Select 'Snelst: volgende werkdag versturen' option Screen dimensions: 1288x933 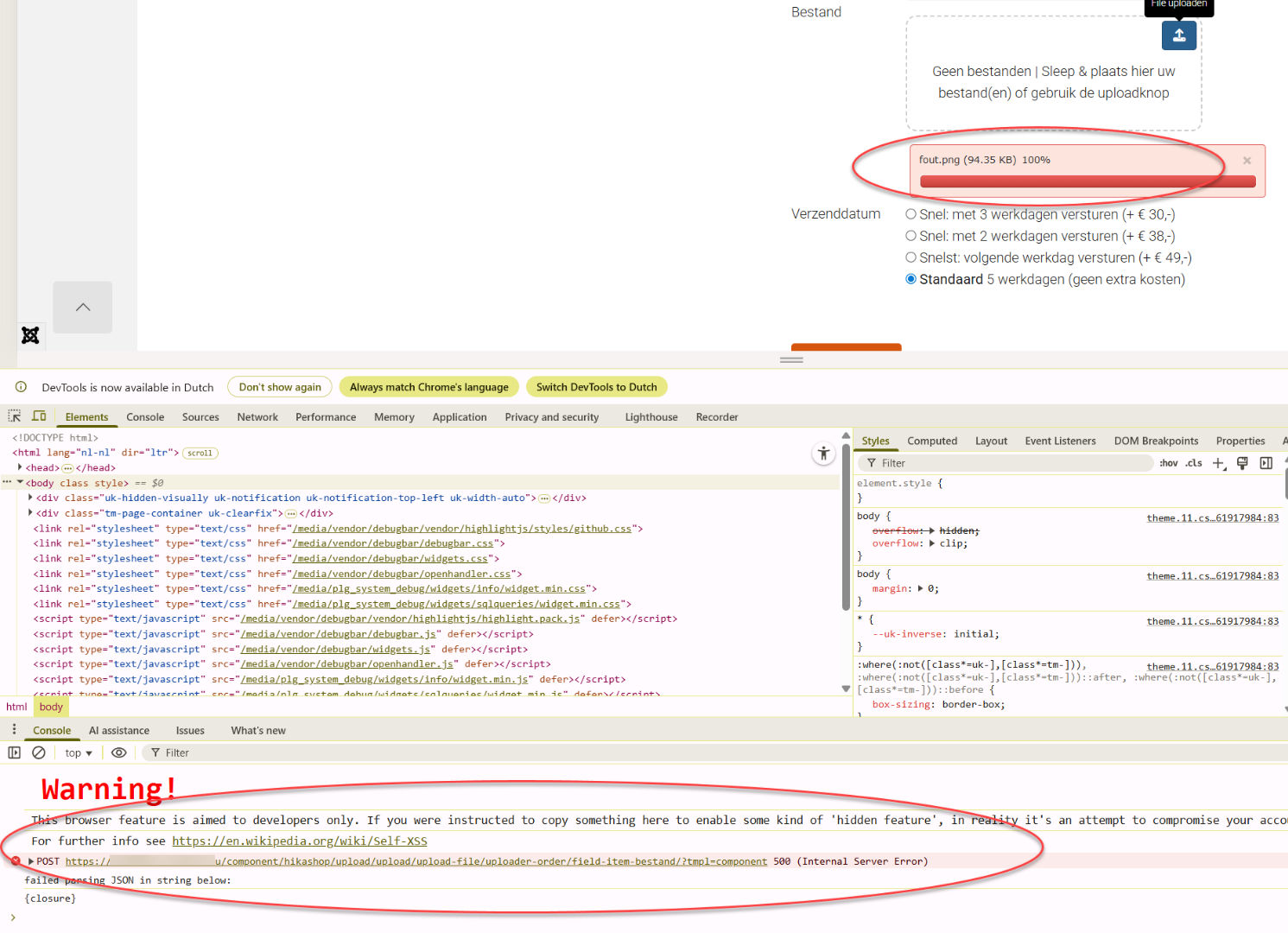tap(911, 257)
